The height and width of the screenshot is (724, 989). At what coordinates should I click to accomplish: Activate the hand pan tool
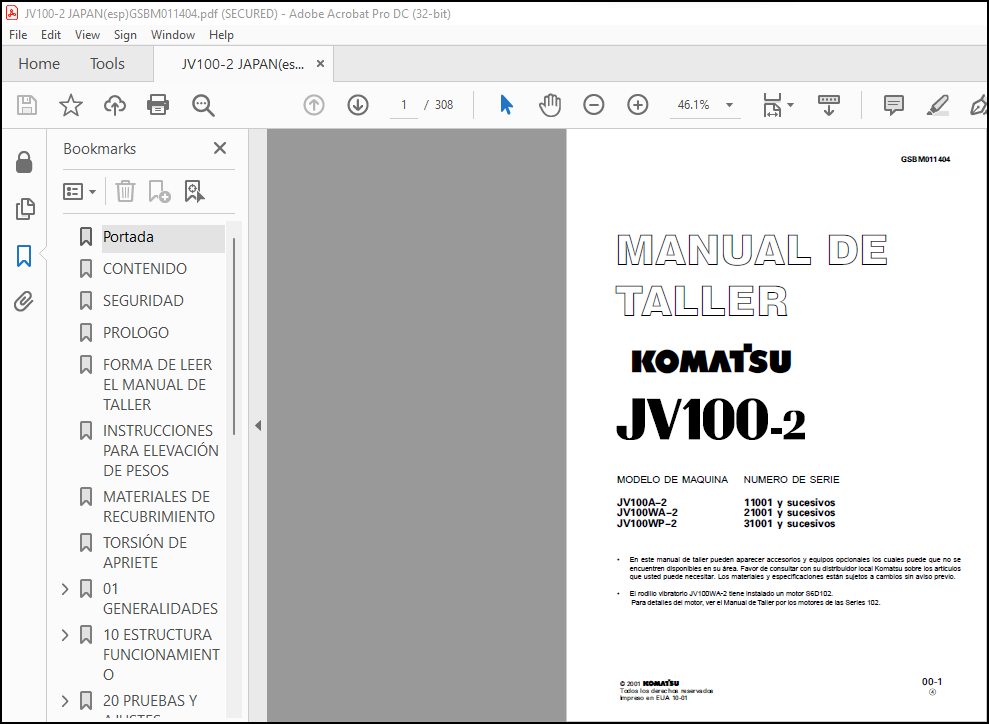pos(550,105)
